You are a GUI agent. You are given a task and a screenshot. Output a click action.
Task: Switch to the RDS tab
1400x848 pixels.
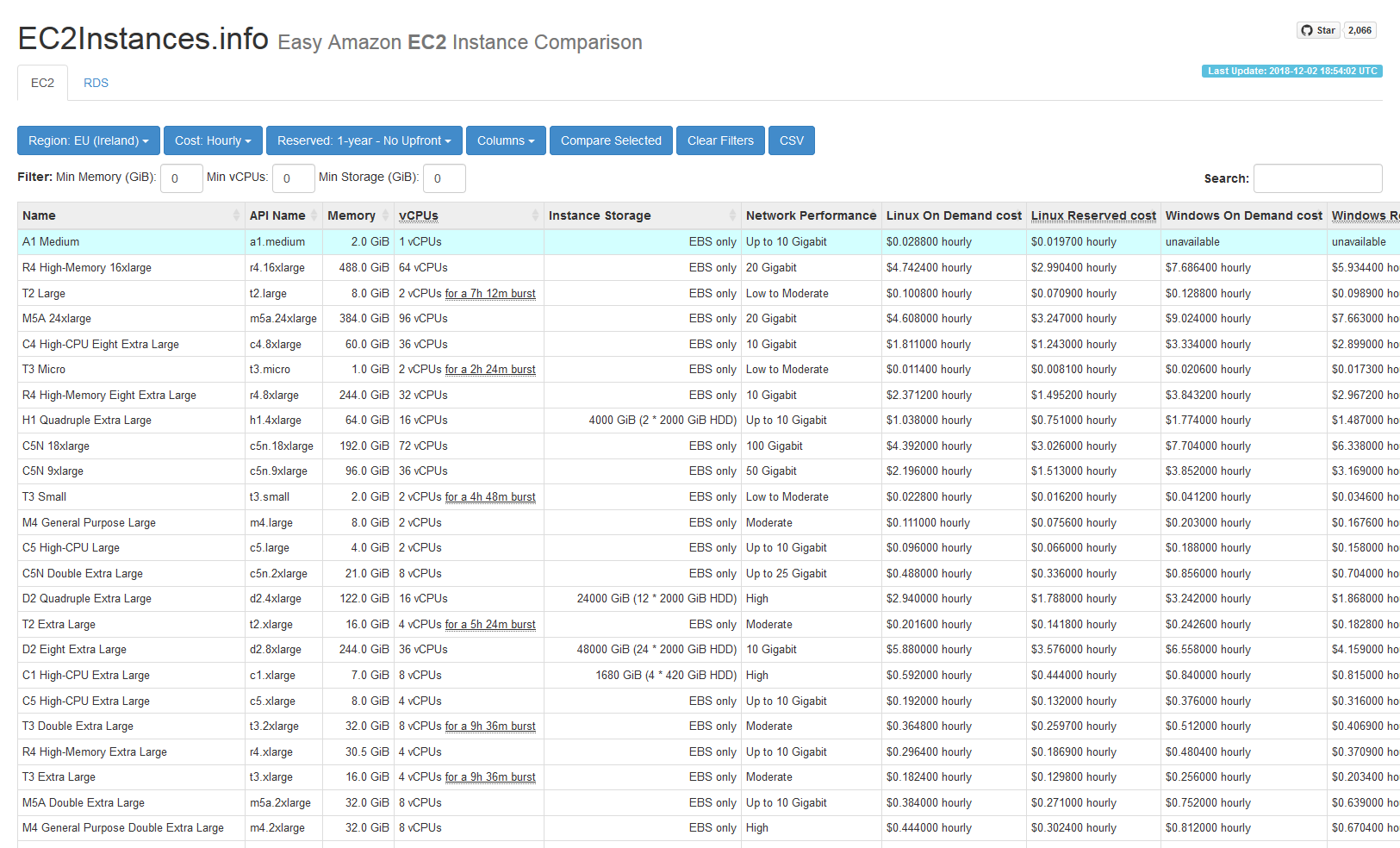click(x=96, y=83)
